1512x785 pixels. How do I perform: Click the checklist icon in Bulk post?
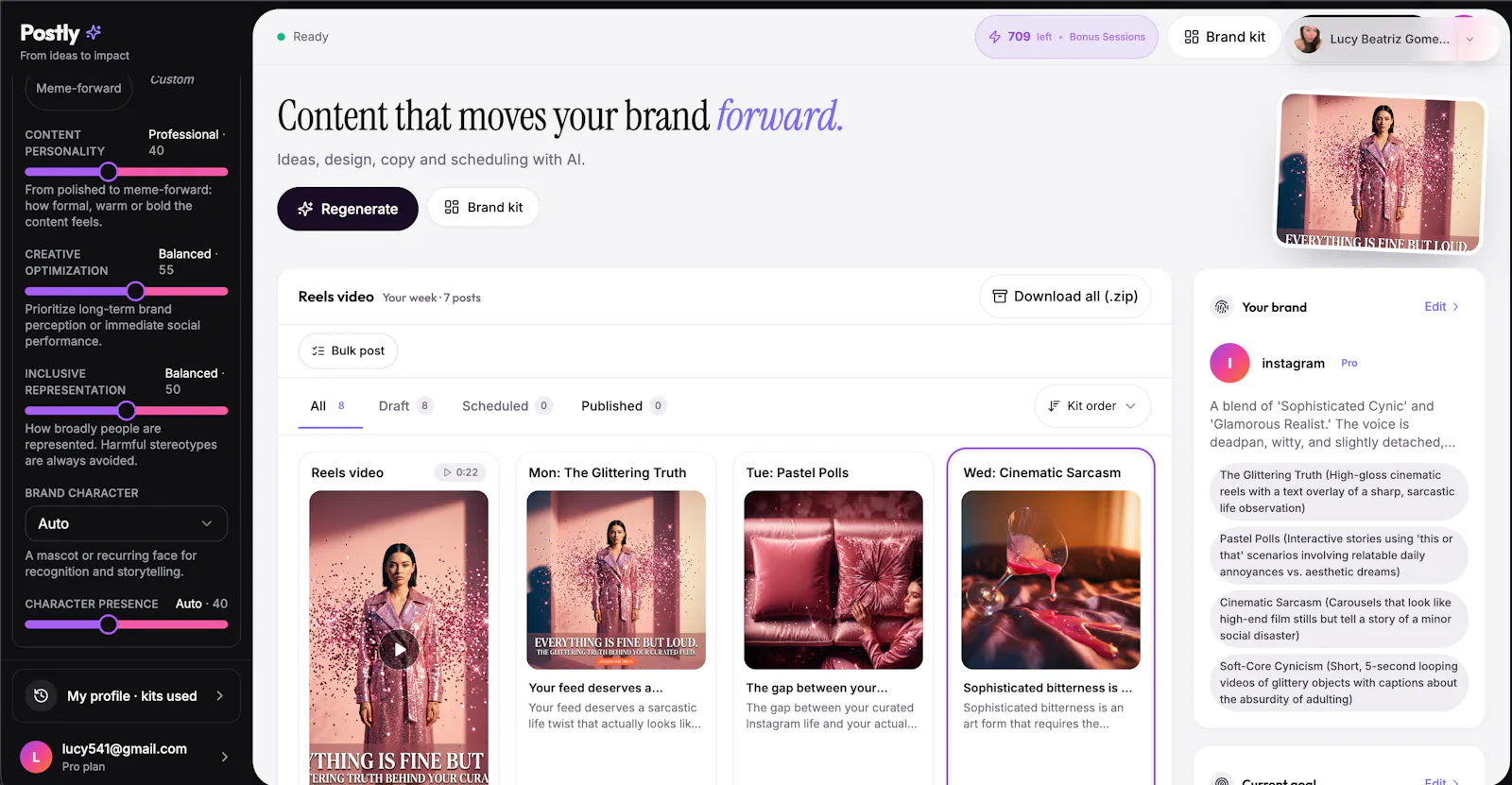(318, 350)
